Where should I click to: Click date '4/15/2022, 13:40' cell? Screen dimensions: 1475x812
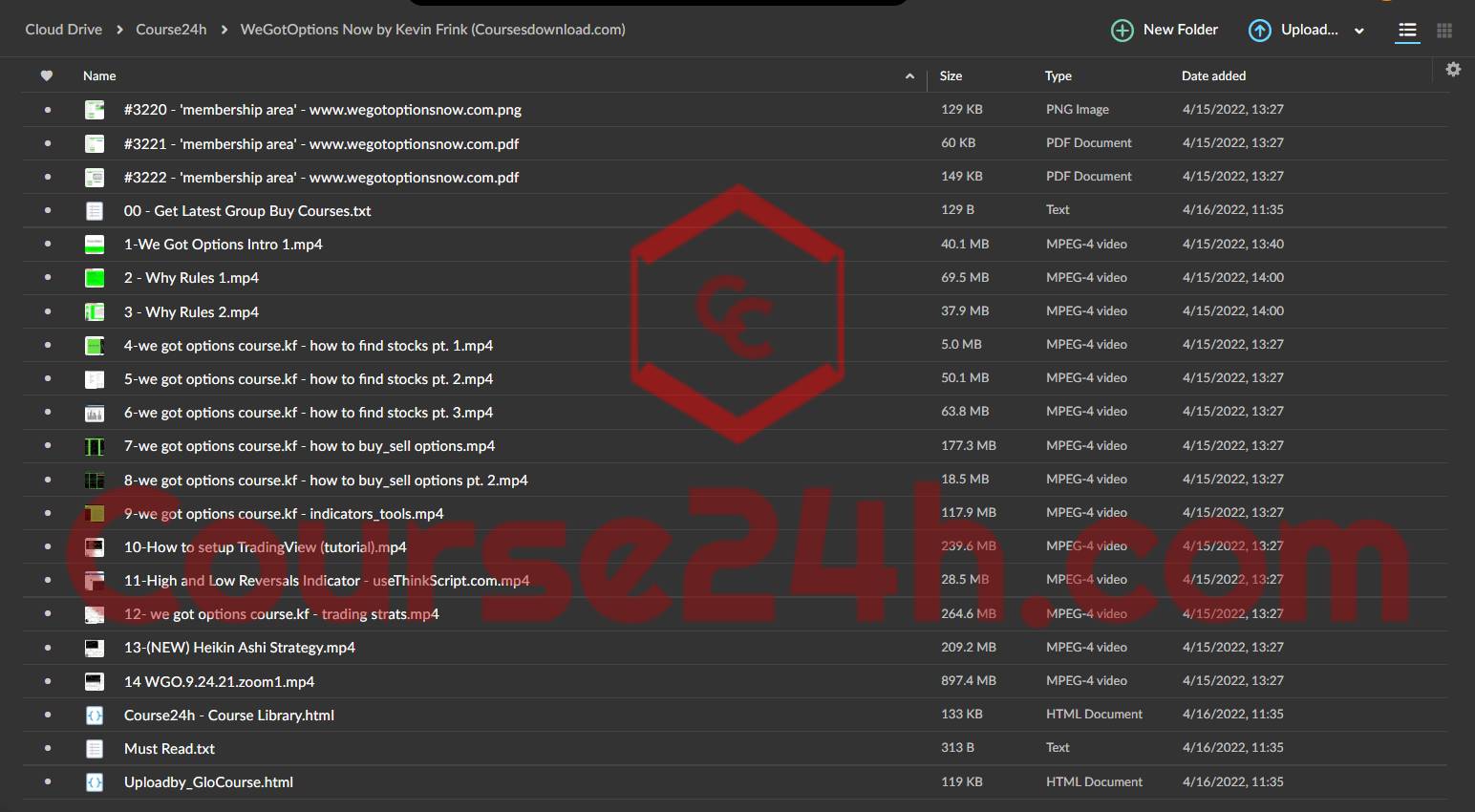[1233, 244]
